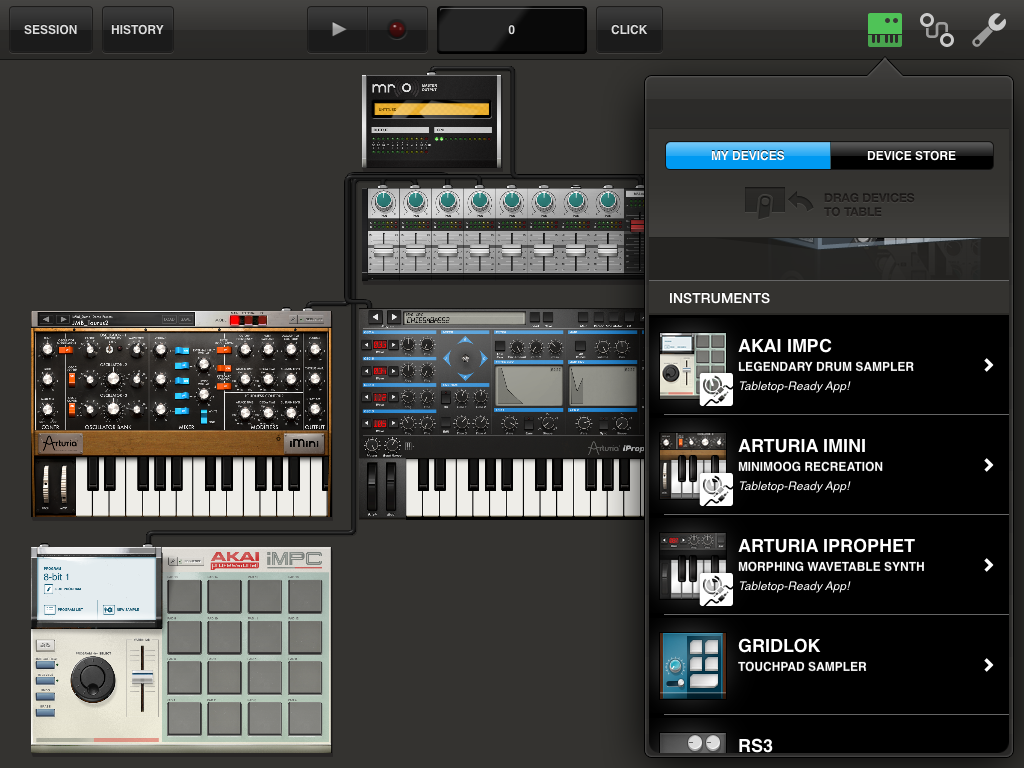Viewport: 1024px width, 768px height.
Task: Adjust the red master fader on mixer
Action: pos(637,226)
